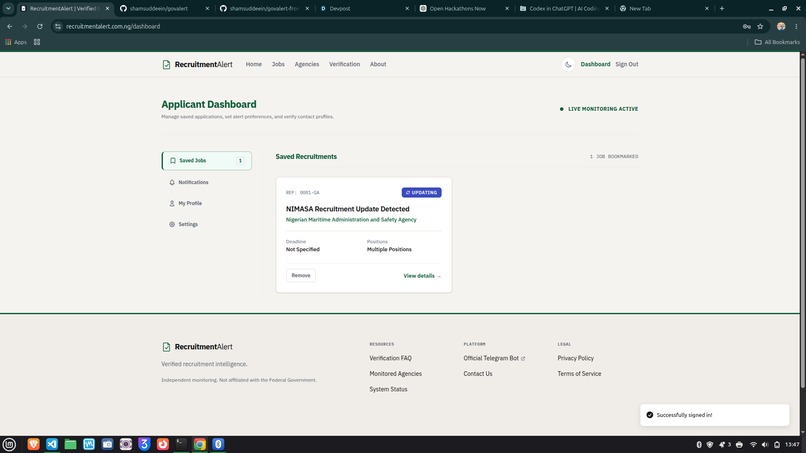
Task: Open All Bookmarks folder
Action: tap(777, 42)
